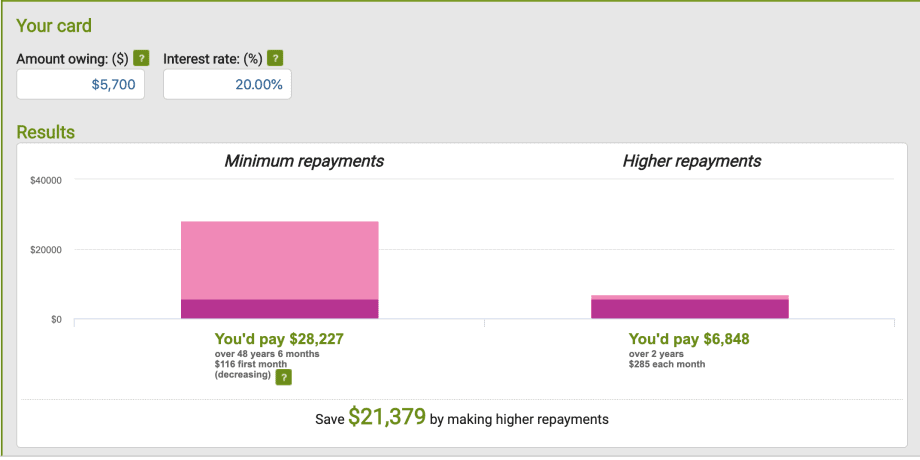This screenshot has width=920, height=460.
Task: Click the $21,379 savings amount
Action: coord(386,418)
